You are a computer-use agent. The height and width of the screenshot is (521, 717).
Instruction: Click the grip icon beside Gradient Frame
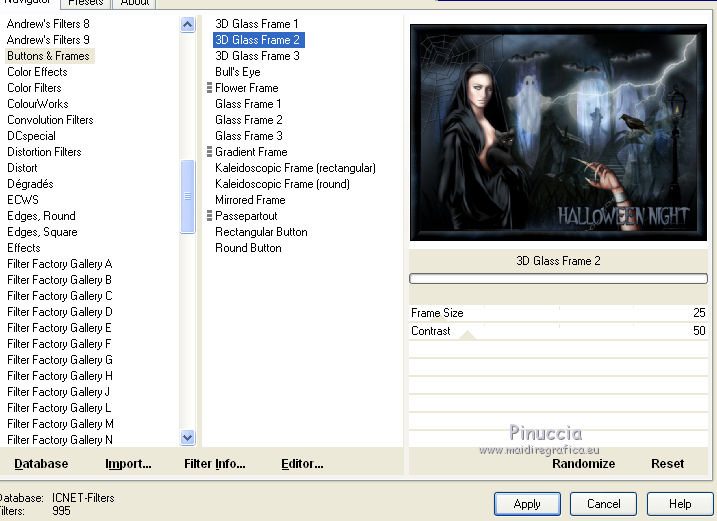point(209,151)
